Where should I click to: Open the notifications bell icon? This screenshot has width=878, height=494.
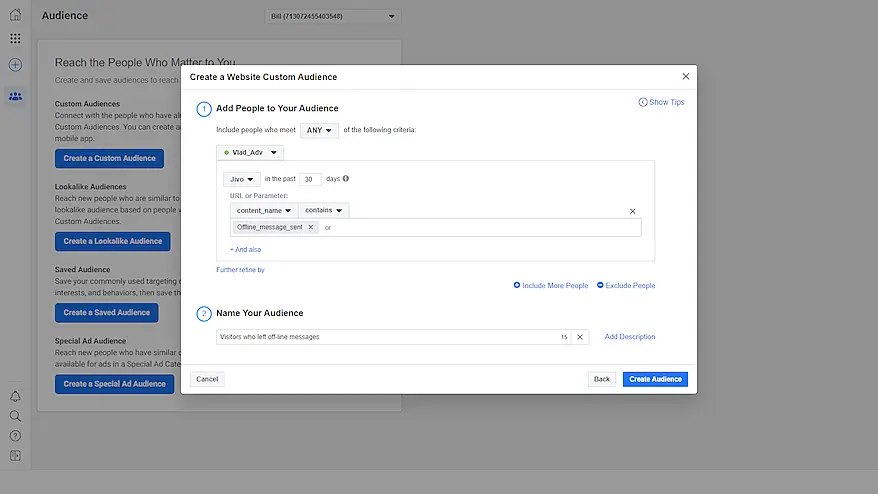pos(15,397)
